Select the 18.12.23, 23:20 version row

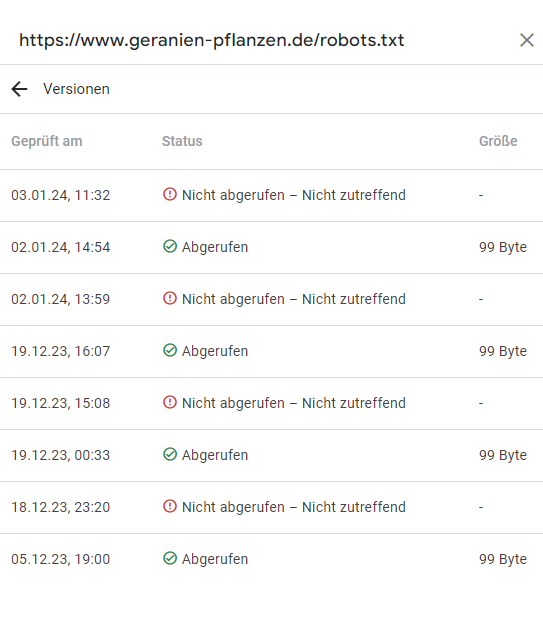[272, 507]
